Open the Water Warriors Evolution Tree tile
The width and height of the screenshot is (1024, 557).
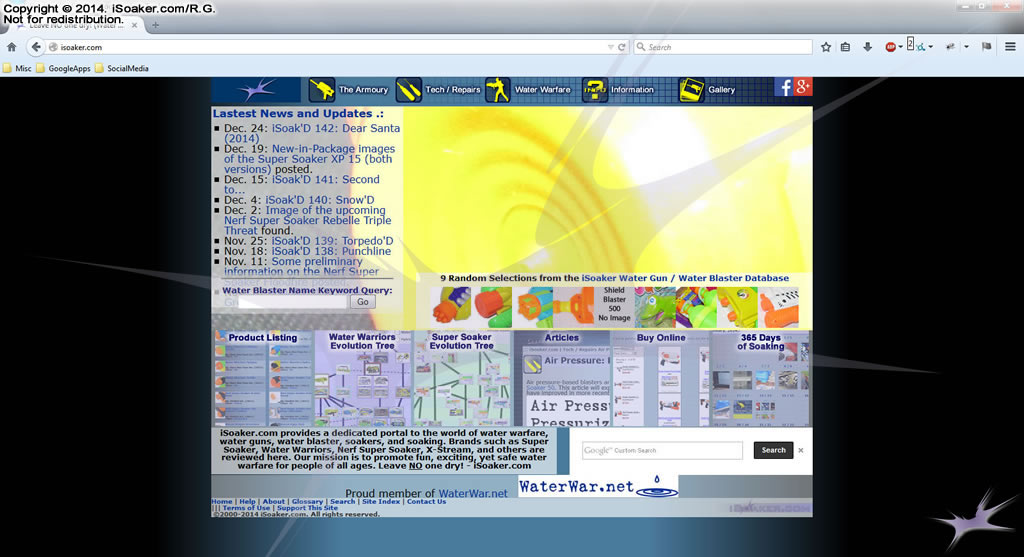click(362, 379)
